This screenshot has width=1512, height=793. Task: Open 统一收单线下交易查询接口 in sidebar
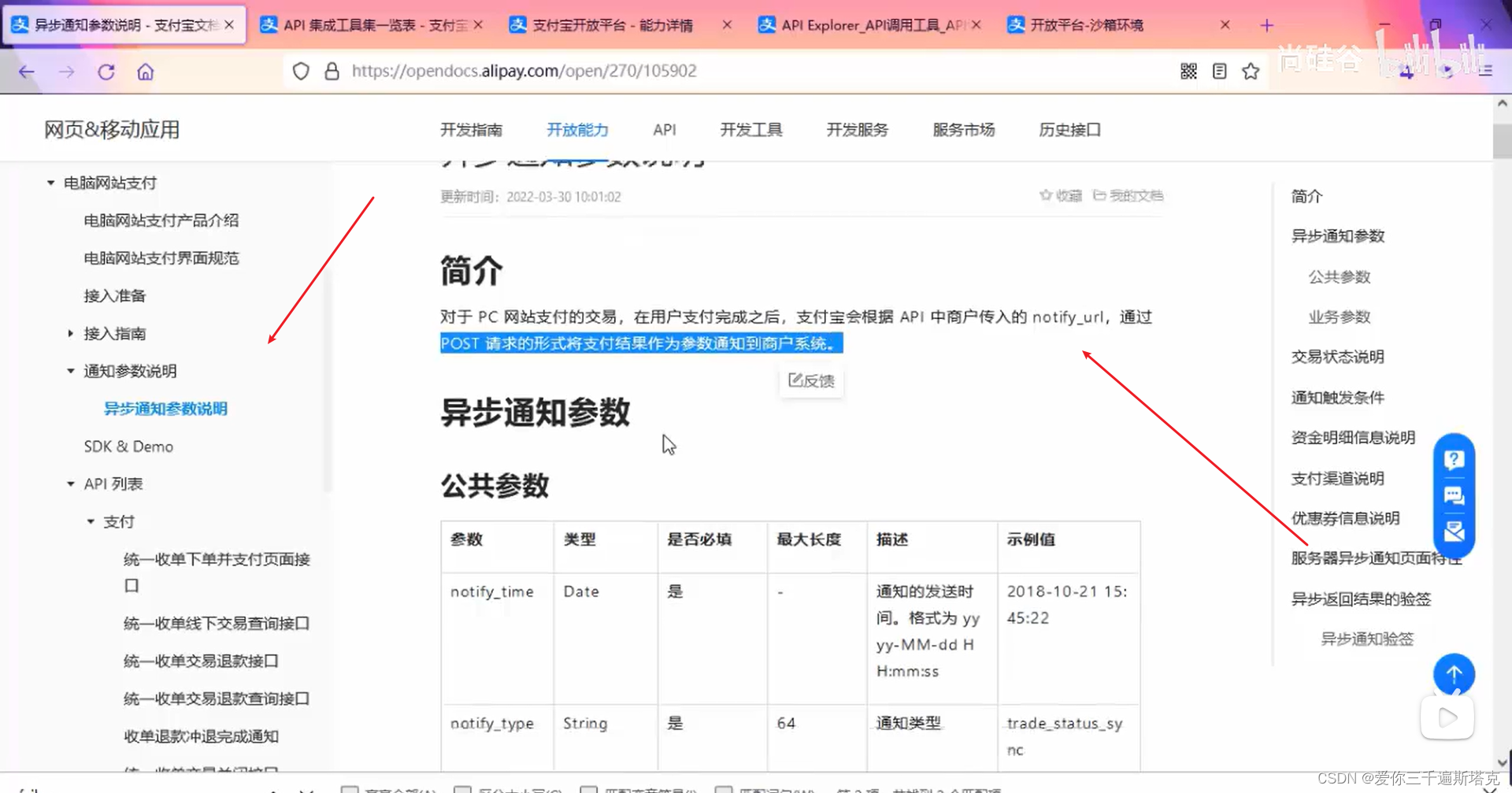click(x=217, y=624)
